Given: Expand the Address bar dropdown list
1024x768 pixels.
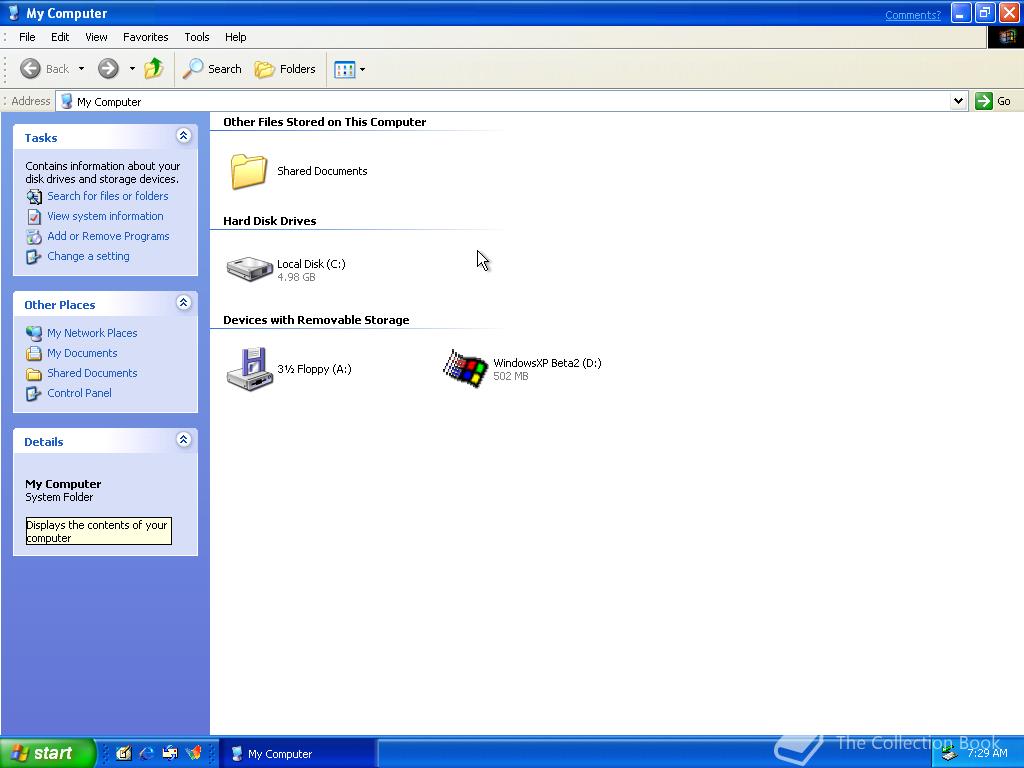Looking at the screenshot, I should [958, 101].
